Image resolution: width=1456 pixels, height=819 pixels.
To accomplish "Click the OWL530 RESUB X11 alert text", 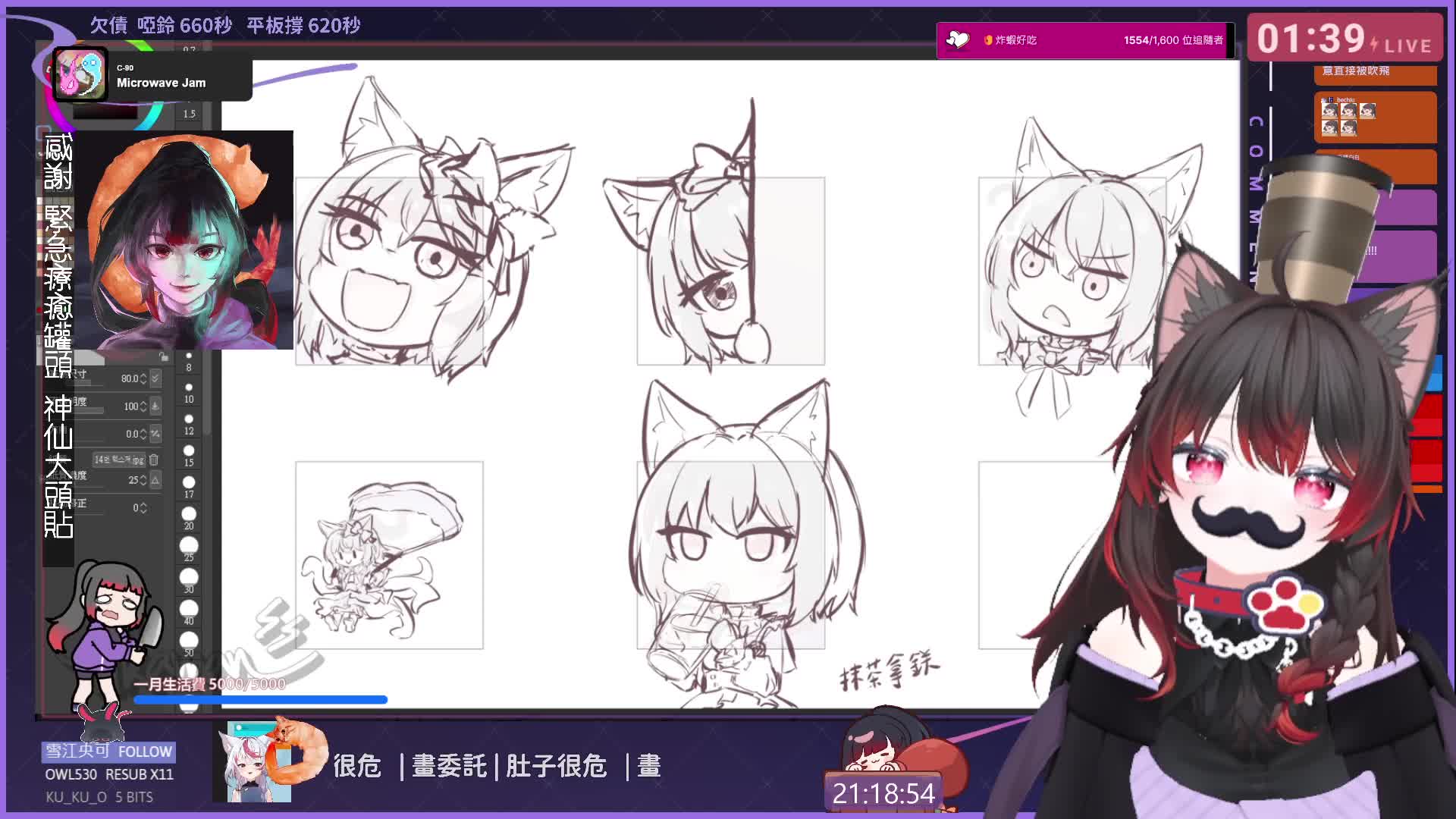I will [109, 774].
